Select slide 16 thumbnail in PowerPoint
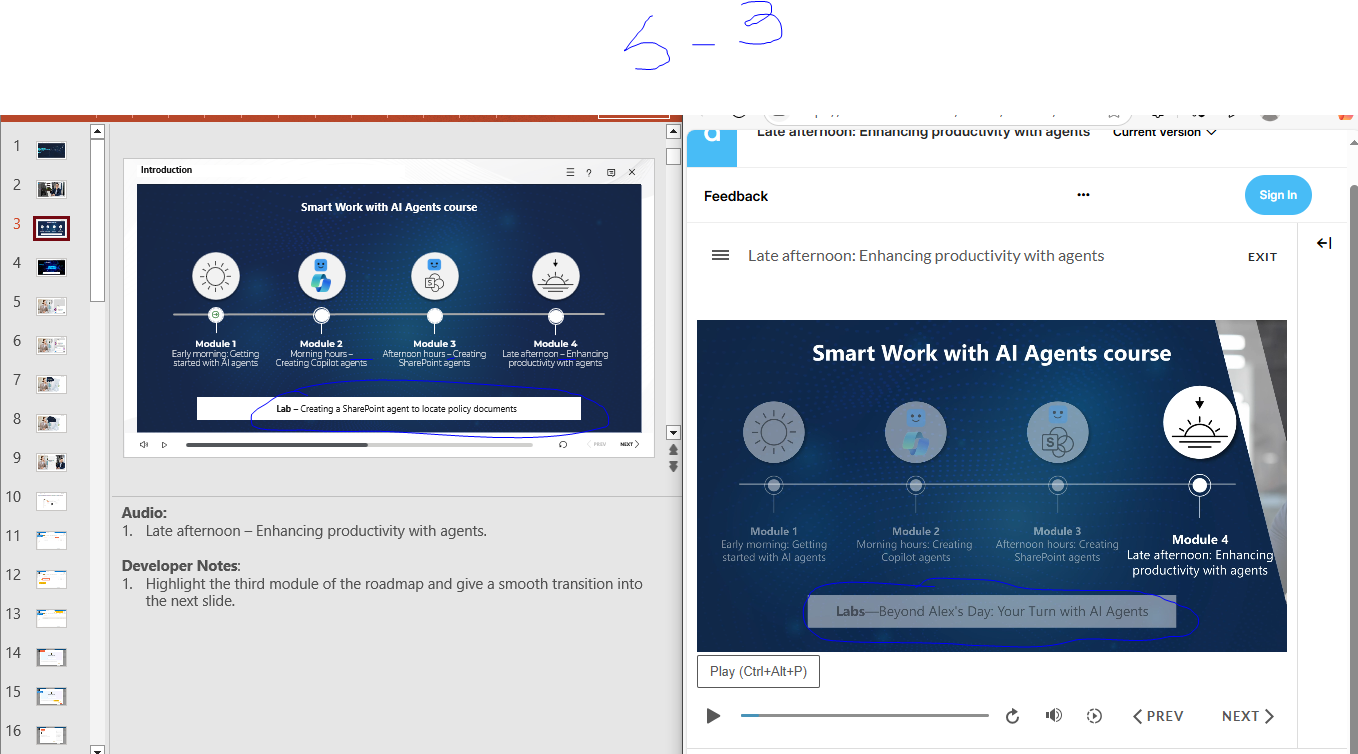 click(51, 735)
